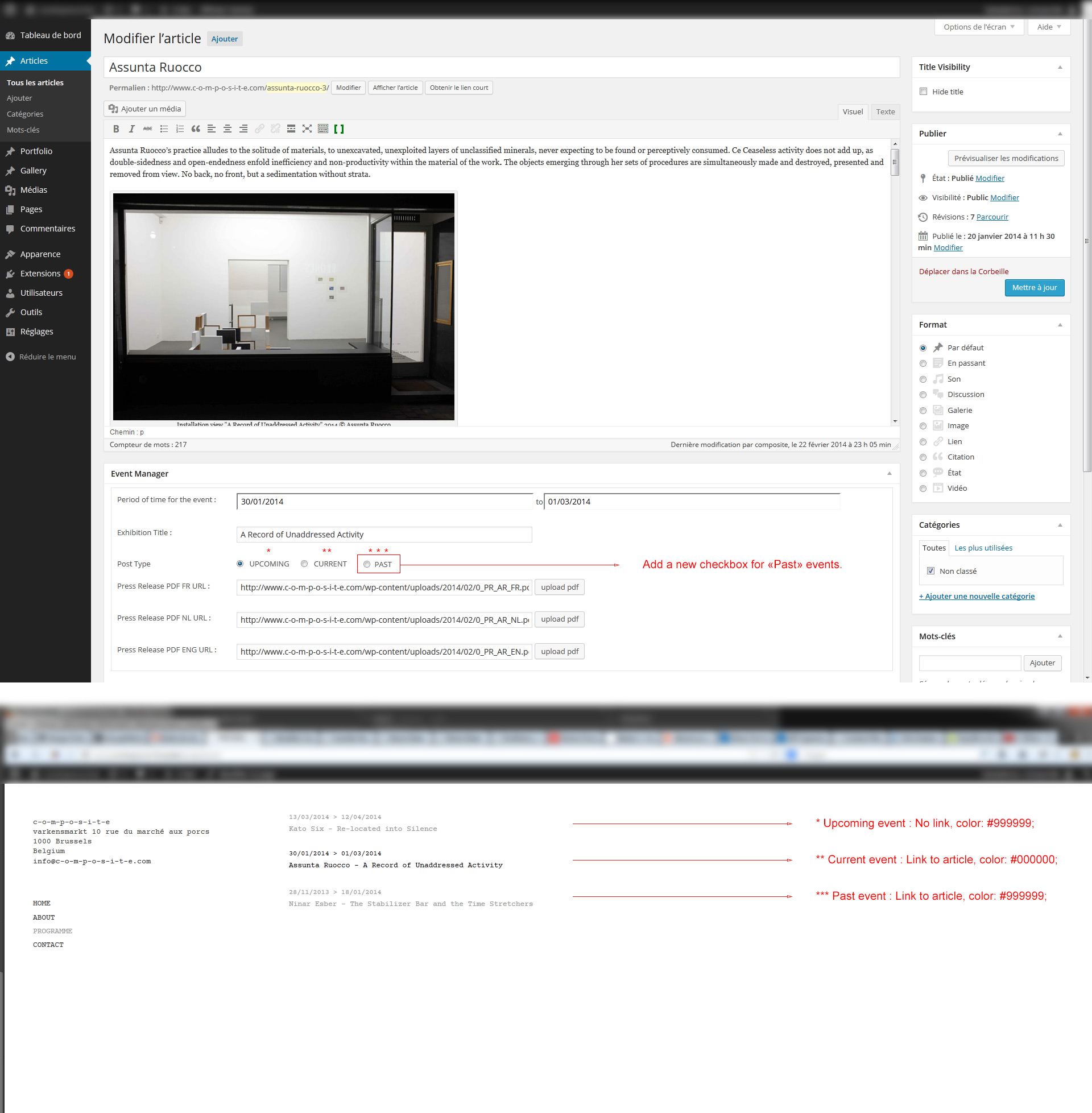Click the insert link icon

(259, 129)
